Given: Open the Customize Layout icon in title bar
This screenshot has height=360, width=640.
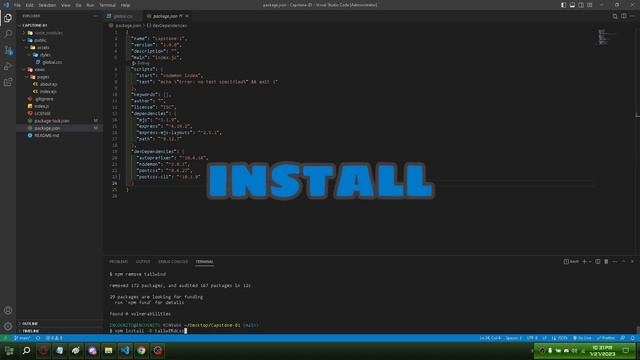Looking at the screenshot, I should [590, 5].
